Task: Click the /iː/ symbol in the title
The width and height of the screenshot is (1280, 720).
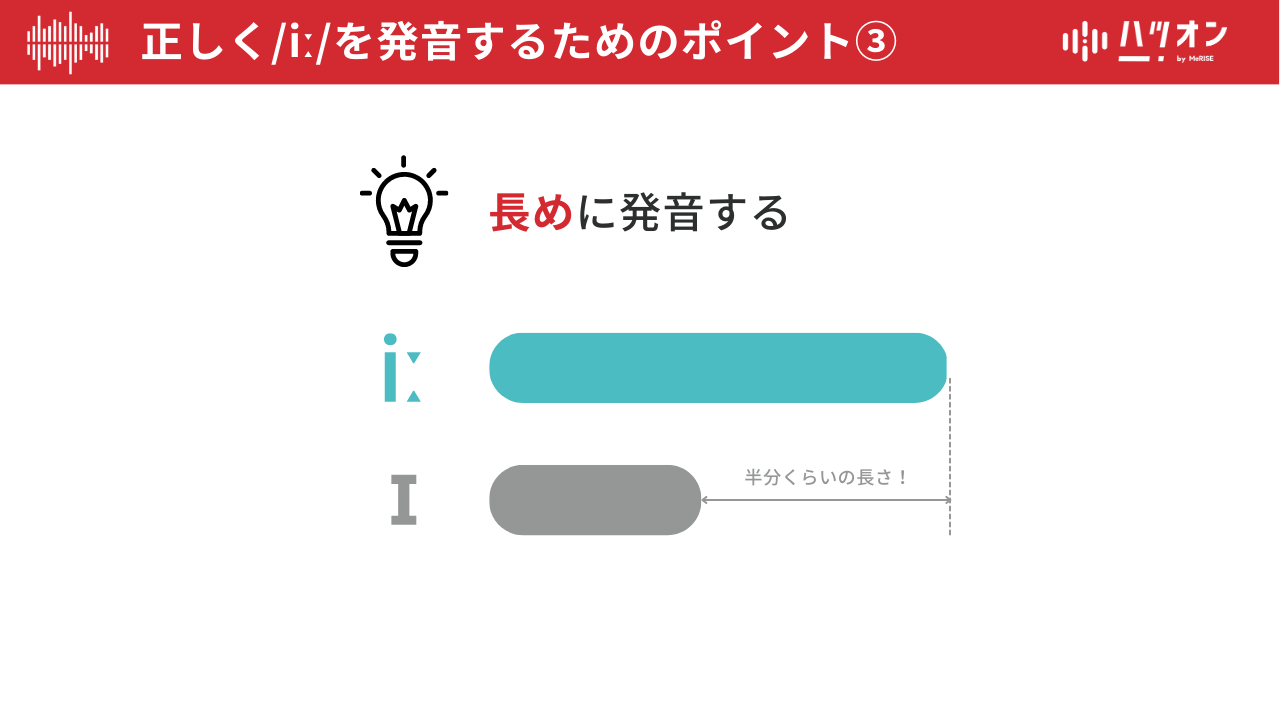Action: [301, 43]
